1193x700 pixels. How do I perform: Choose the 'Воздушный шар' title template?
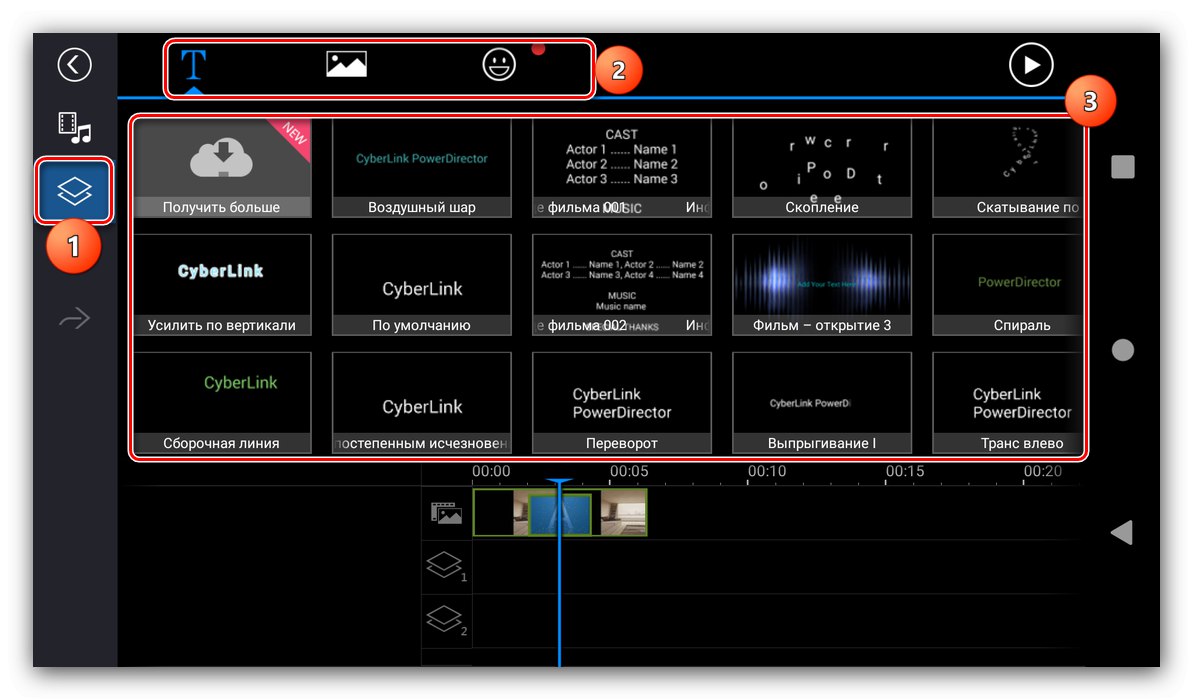[x=422, y=168]
